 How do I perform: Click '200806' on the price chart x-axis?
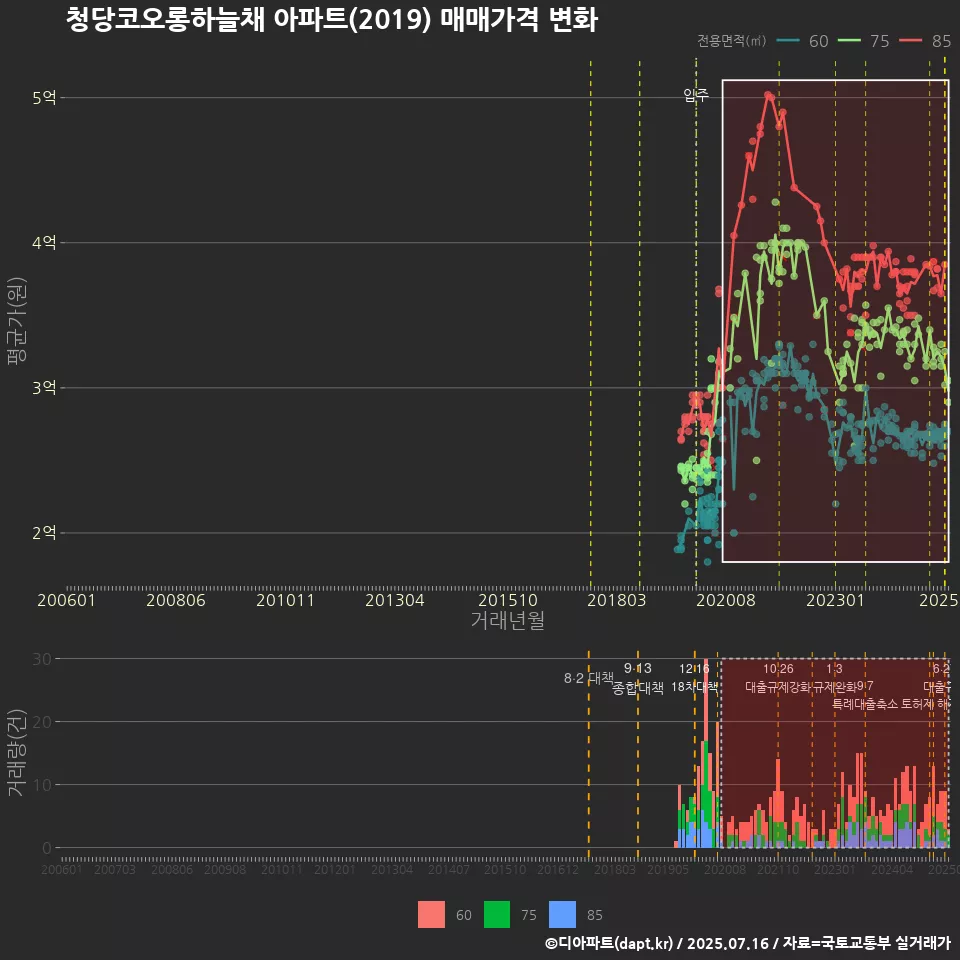[176, 600]
